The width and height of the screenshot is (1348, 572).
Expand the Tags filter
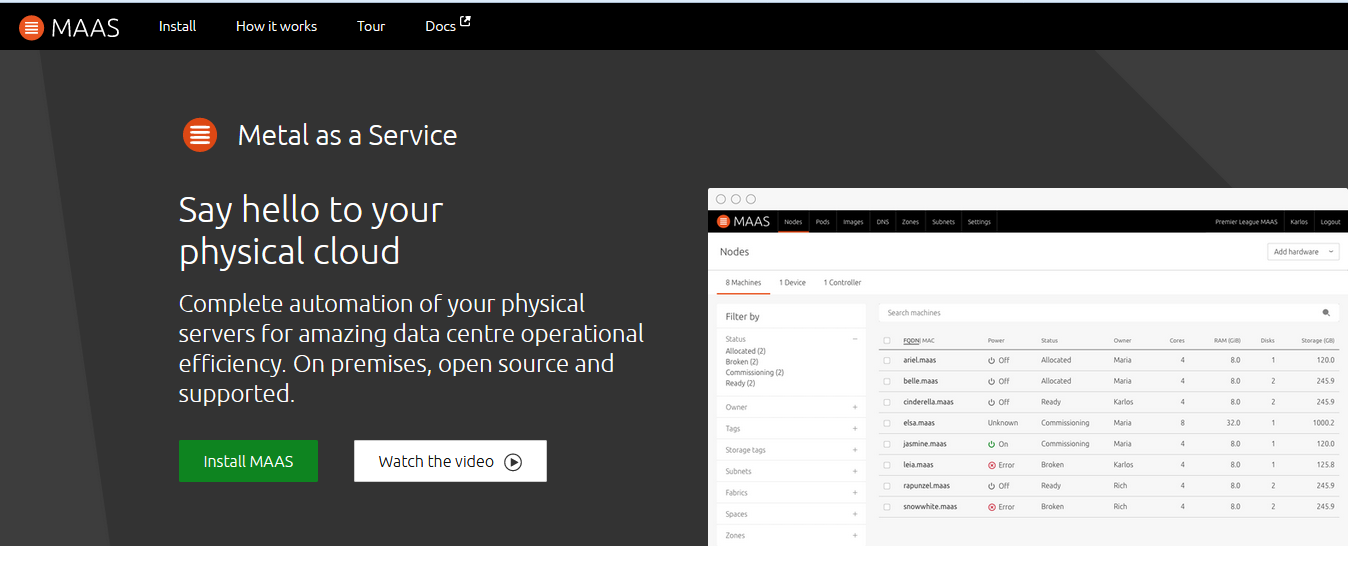(855, 429)
